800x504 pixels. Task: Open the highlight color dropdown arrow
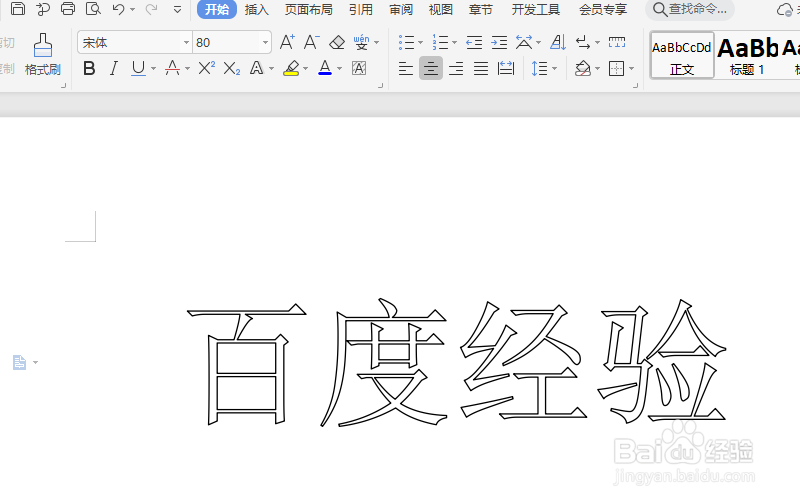pos(306,68)
